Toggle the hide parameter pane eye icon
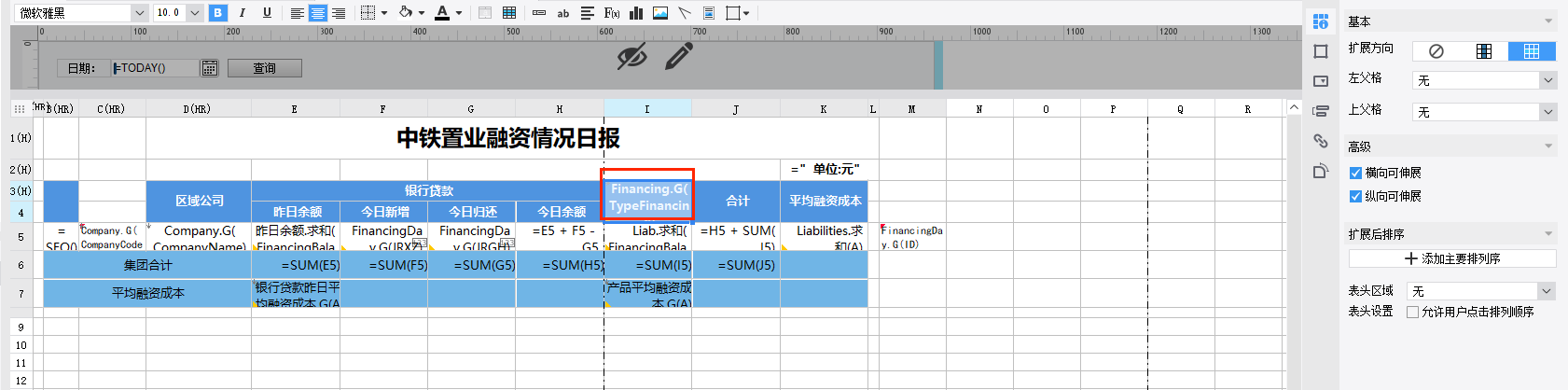Screen dimensions: 1568x390 [x=631, y=57]
